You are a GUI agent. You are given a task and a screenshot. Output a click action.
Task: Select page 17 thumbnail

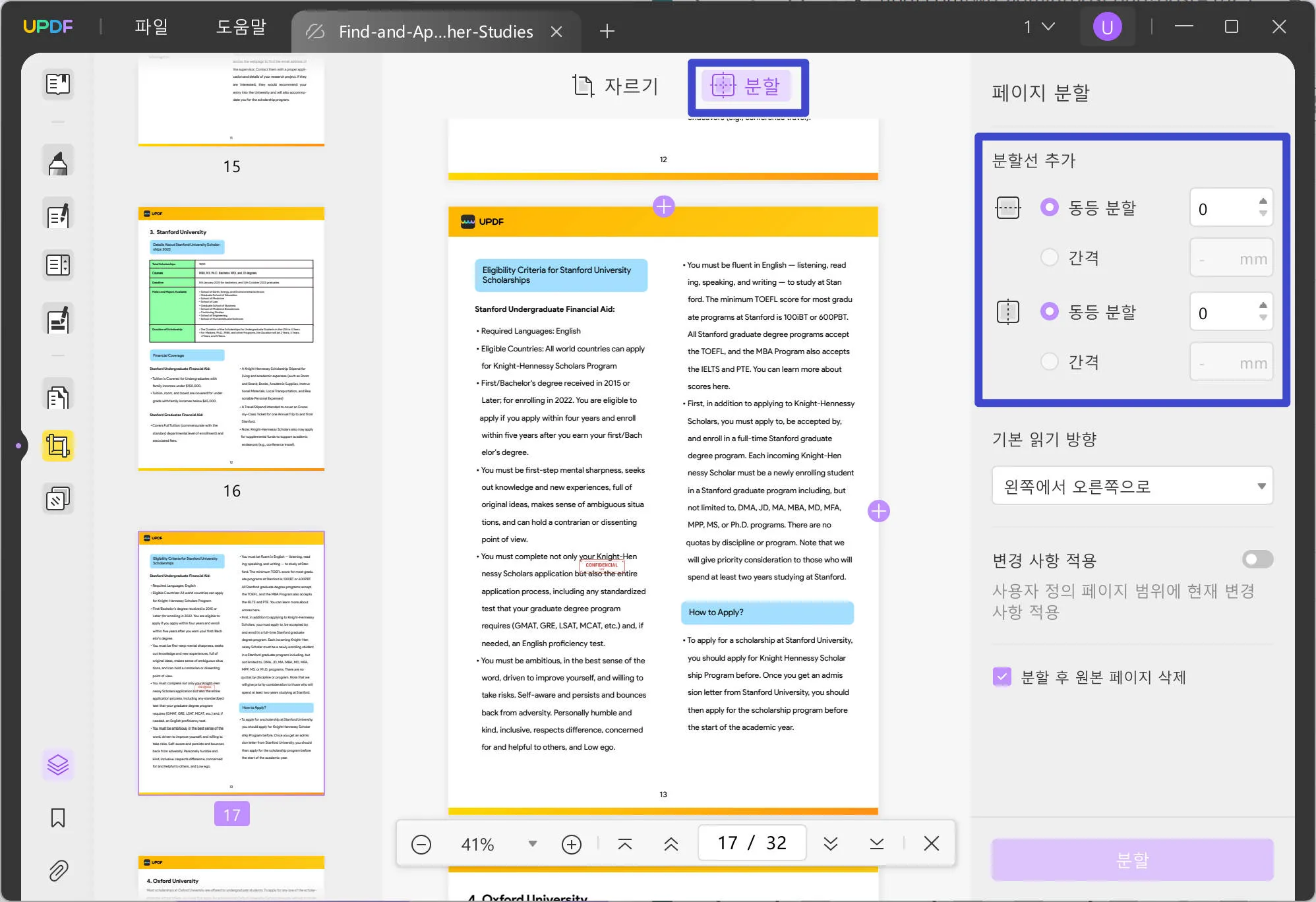click(x=231, y=663)
